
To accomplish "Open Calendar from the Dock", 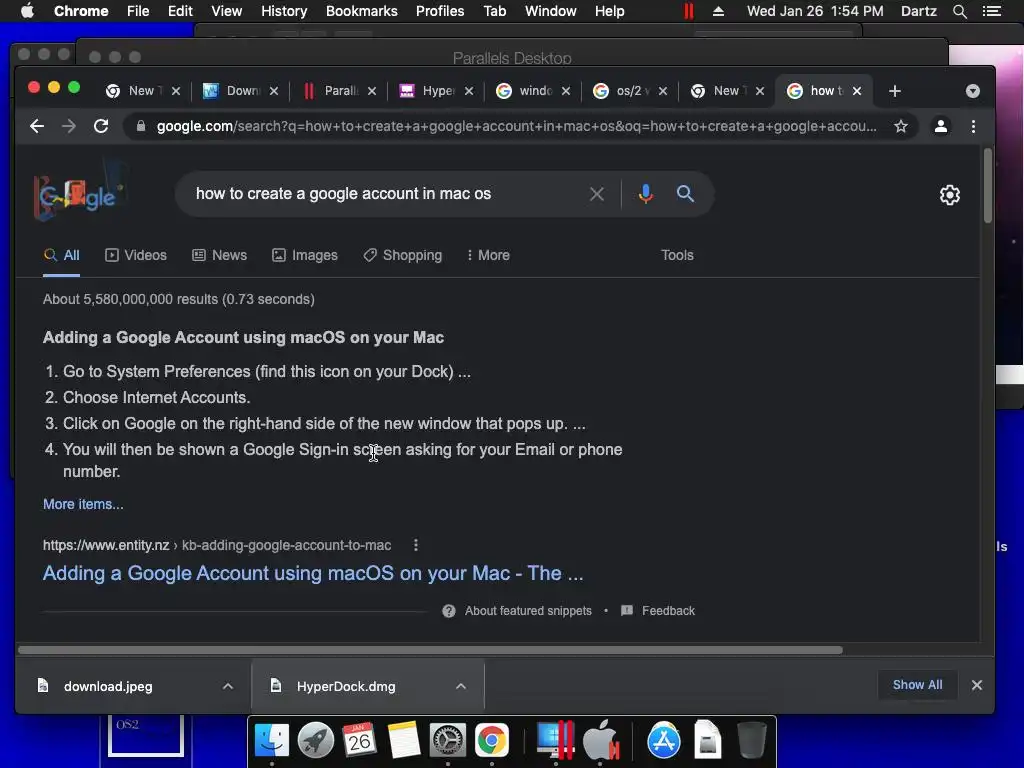I will click(x=359, y=741).
